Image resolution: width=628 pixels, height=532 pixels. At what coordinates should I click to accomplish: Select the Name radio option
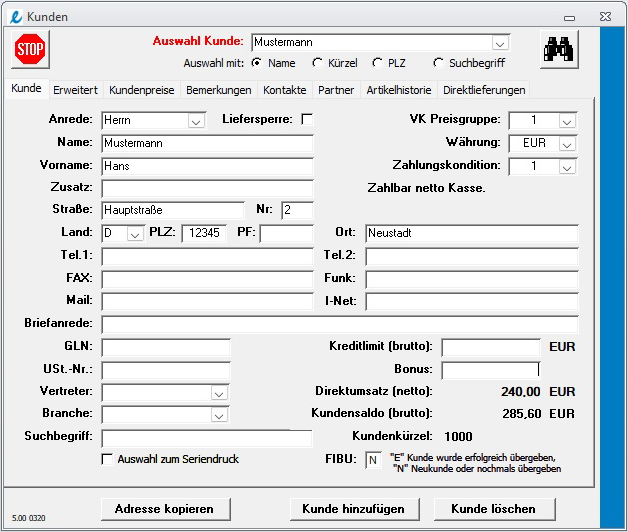coord(257,63)
